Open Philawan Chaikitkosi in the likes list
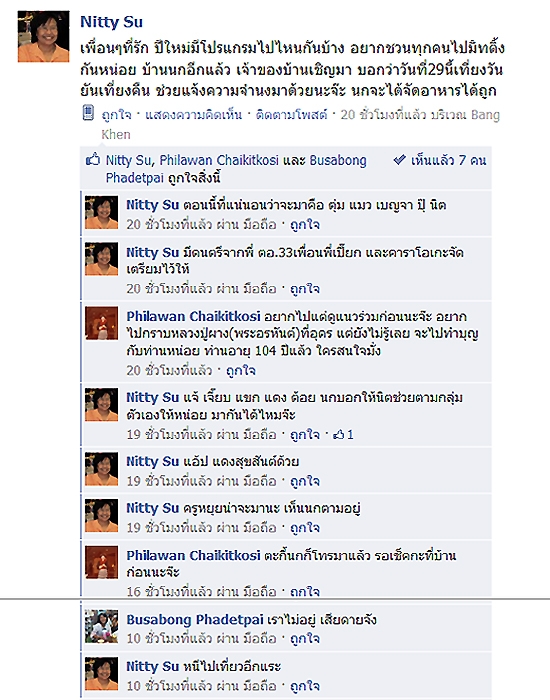This screenshot has width=550, height=700. (x=219, y=160)
